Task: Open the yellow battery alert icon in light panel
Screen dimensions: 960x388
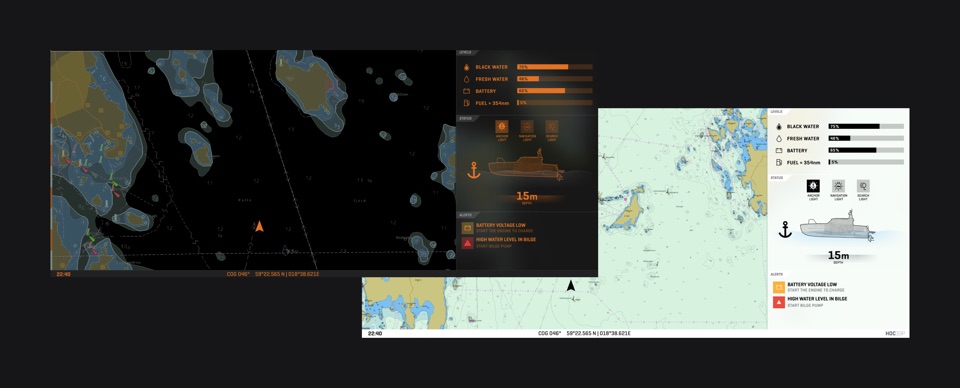Action: [779, 287]
